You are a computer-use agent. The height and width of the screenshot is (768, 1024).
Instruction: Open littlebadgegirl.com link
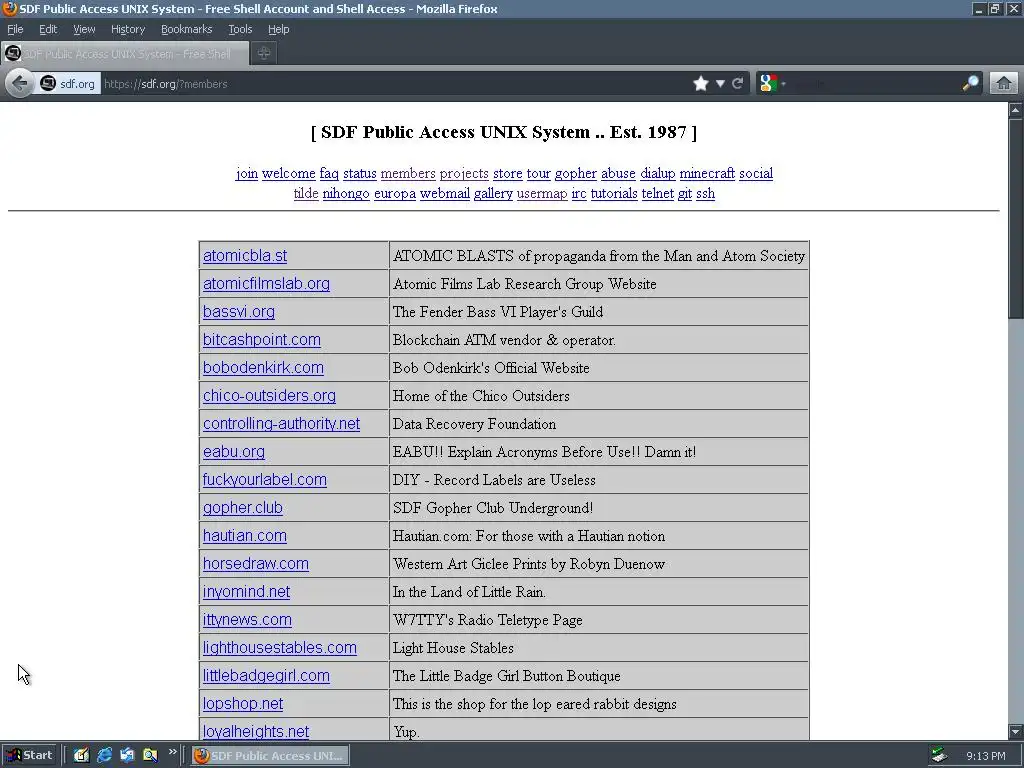(x=266, y=676)
